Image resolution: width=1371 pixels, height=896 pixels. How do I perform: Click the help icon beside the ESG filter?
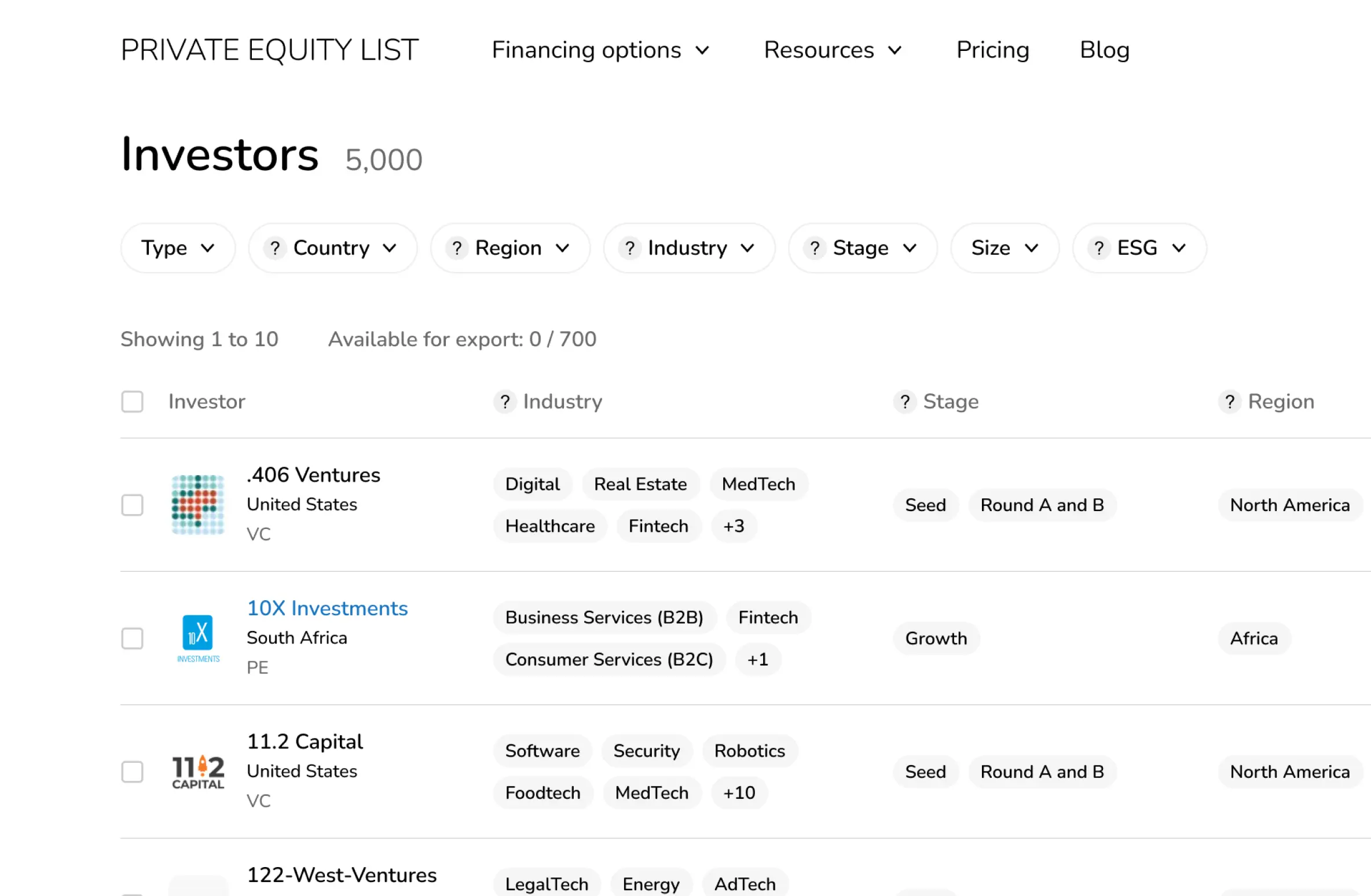[1099, 248]
